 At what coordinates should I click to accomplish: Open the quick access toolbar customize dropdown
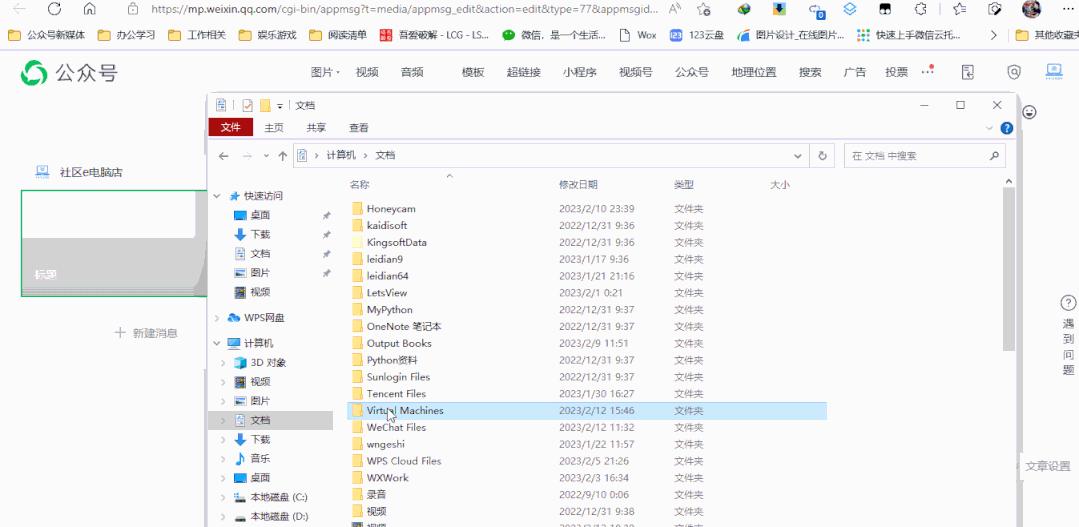click(x=280, y=106)
